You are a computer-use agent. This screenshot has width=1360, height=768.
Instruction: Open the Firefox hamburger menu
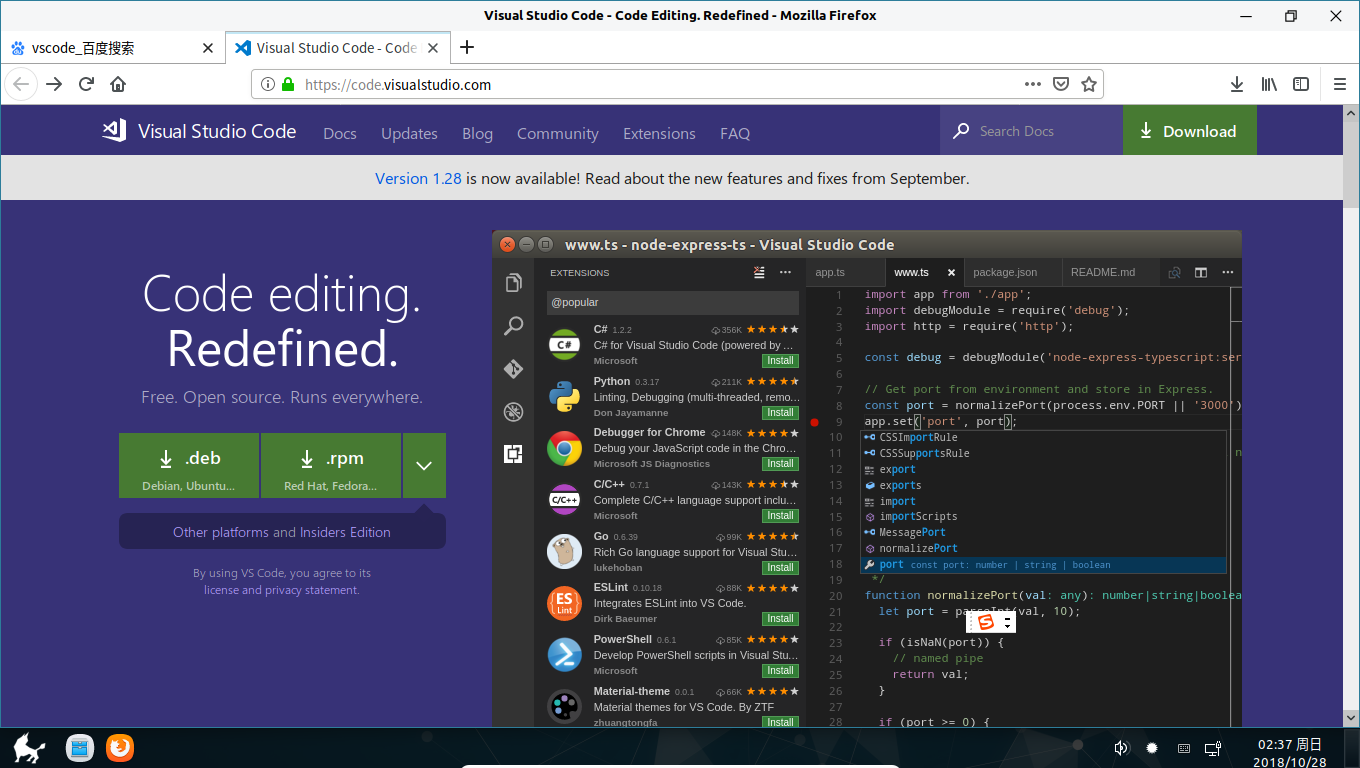(x=1340, y=85)
